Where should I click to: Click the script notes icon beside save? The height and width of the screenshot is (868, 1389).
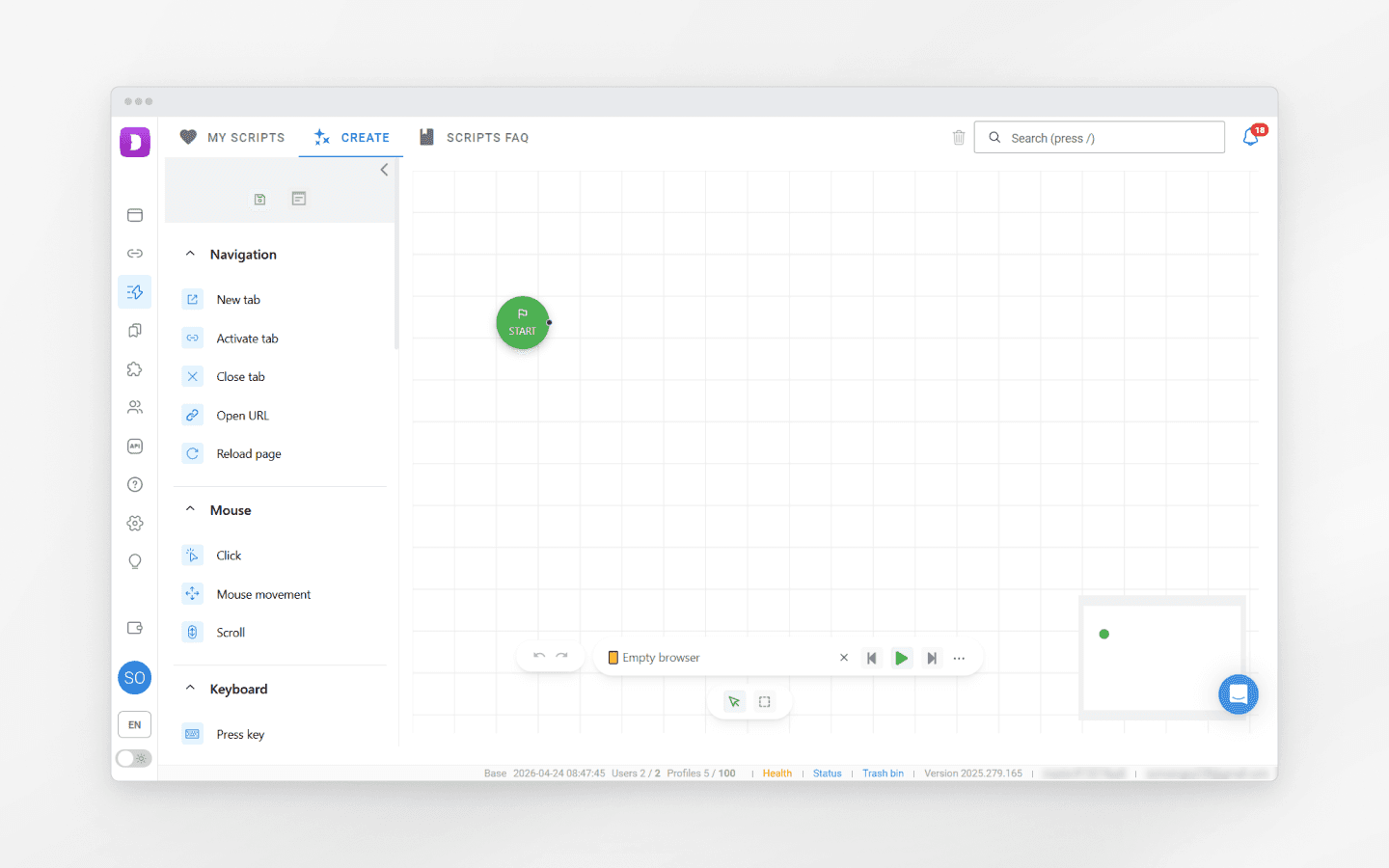299,199
